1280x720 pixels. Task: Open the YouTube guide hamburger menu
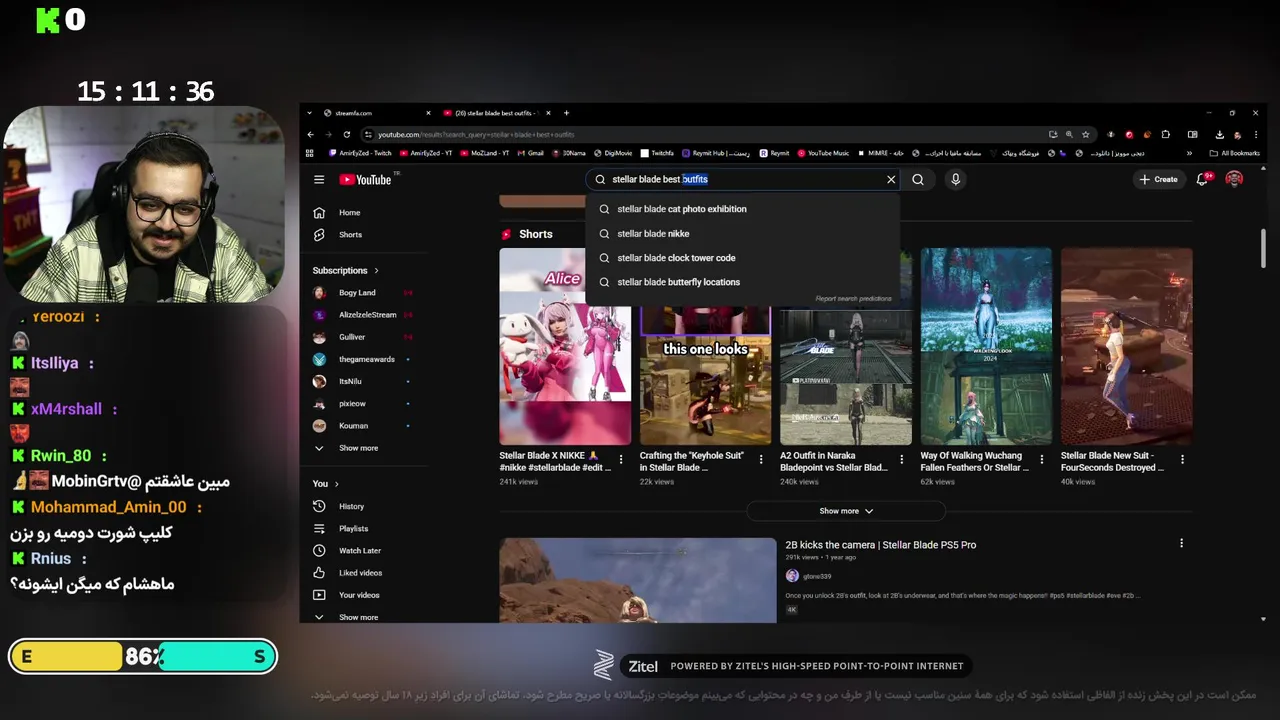(x=319, y=180)
